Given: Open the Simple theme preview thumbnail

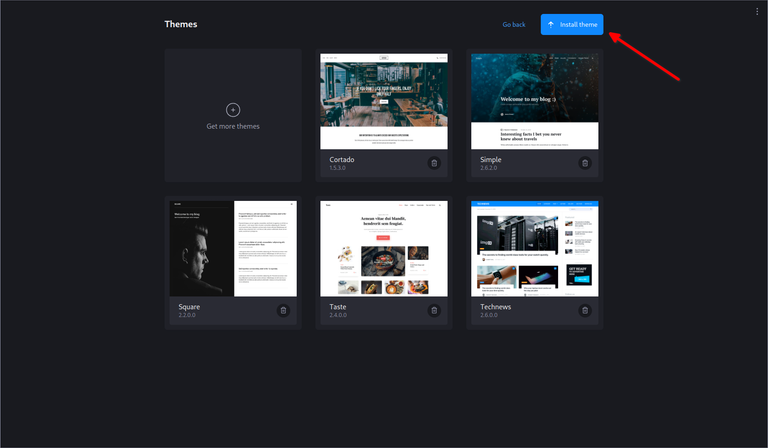Looking at the screenshot, I should coord(535,101).
